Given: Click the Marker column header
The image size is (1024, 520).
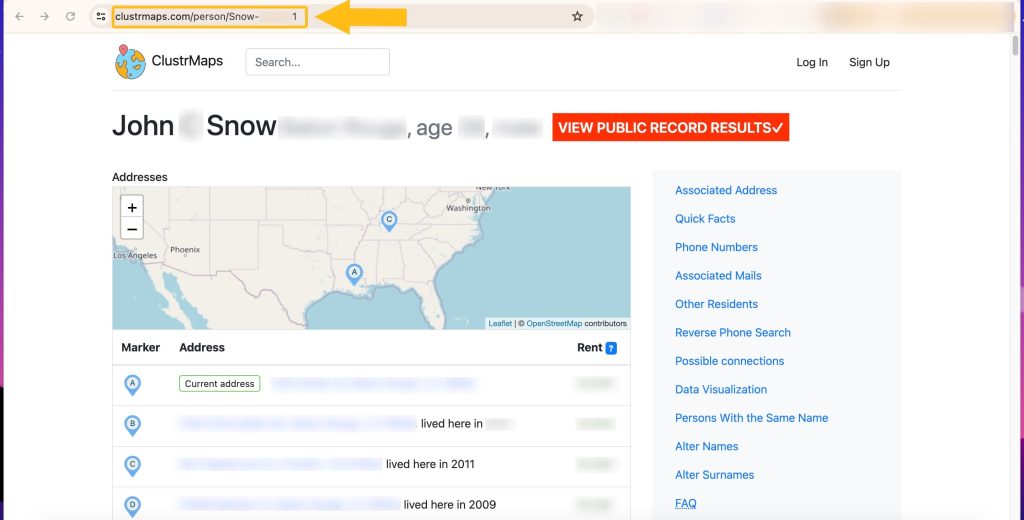Looking at the screenshot, I should tap(140, 348).
